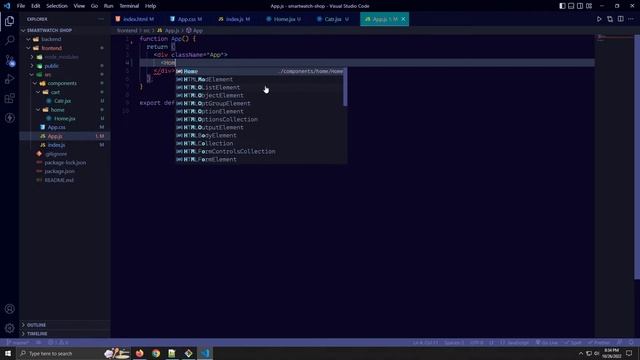Toggle the primary side bar layout icon
This screenshot has height=360, width=640.
(562, 6)
